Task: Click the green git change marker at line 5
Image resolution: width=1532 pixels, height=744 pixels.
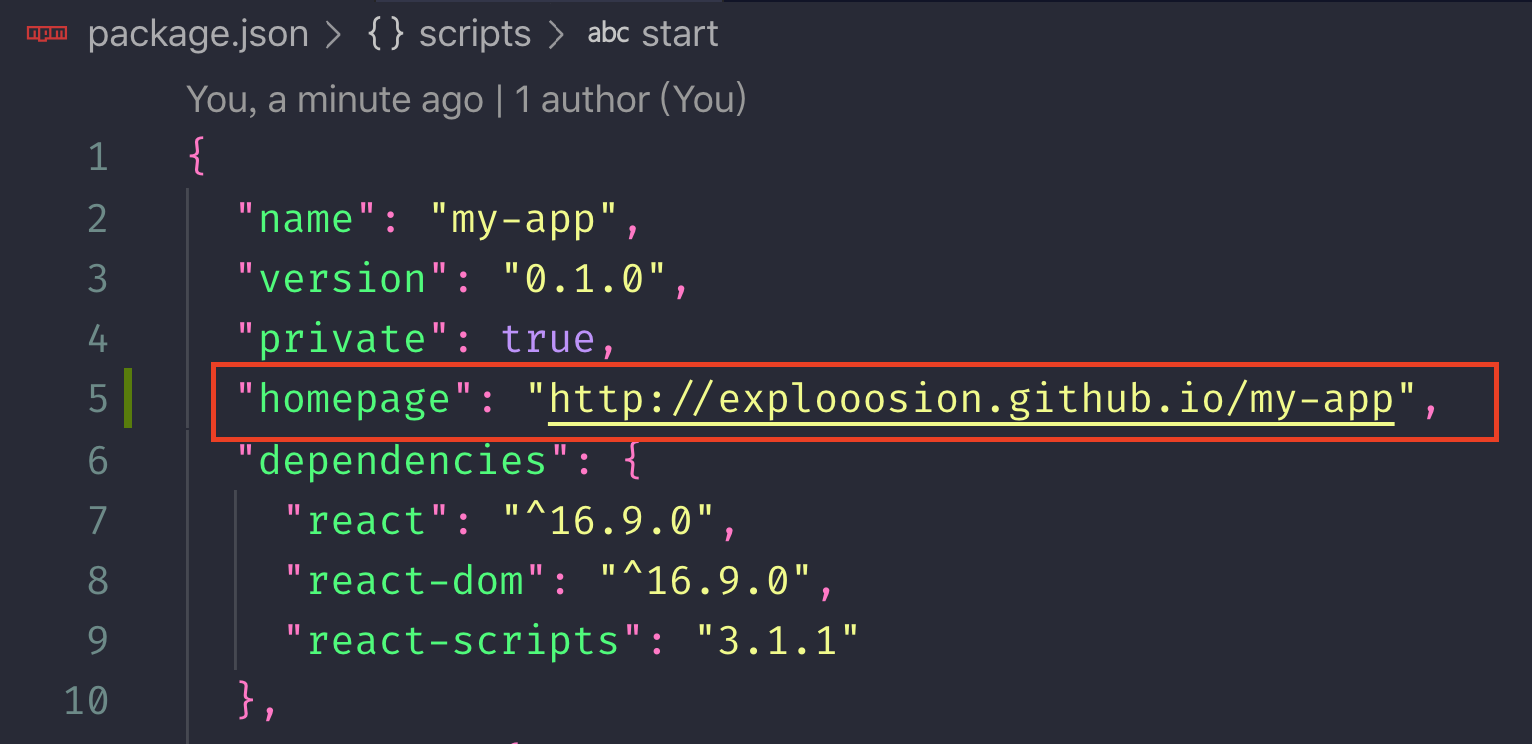Action: [128, 398]
